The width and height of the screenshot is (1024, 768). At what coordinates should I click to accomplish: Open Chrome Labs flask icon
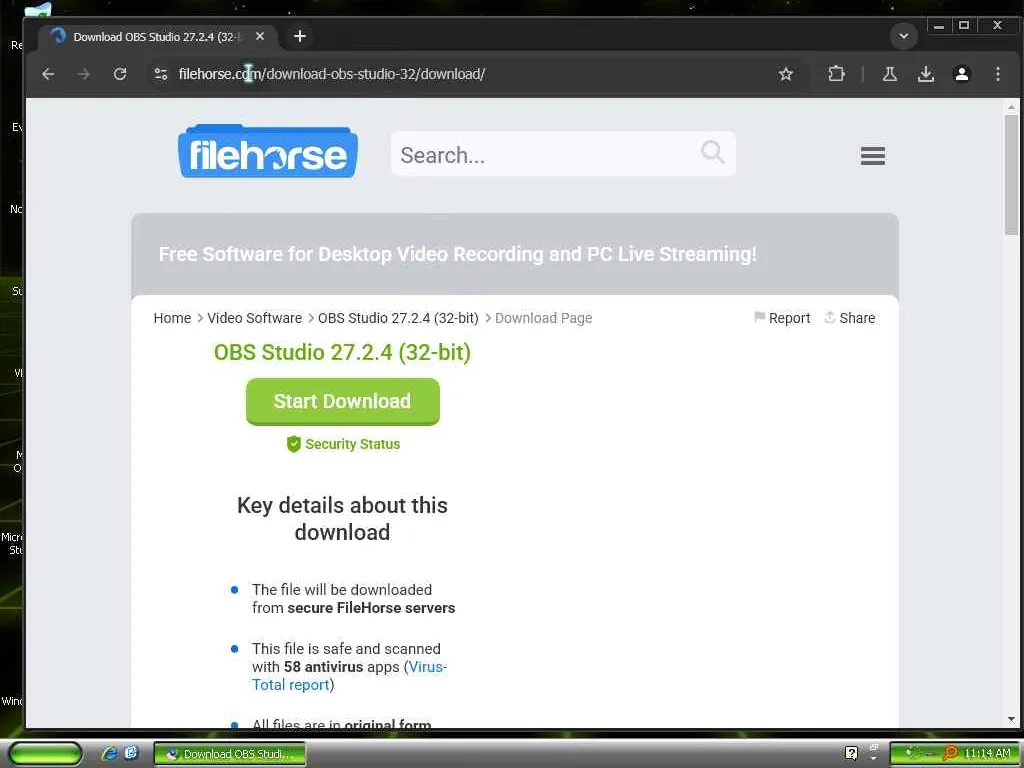tap(889, 74)
